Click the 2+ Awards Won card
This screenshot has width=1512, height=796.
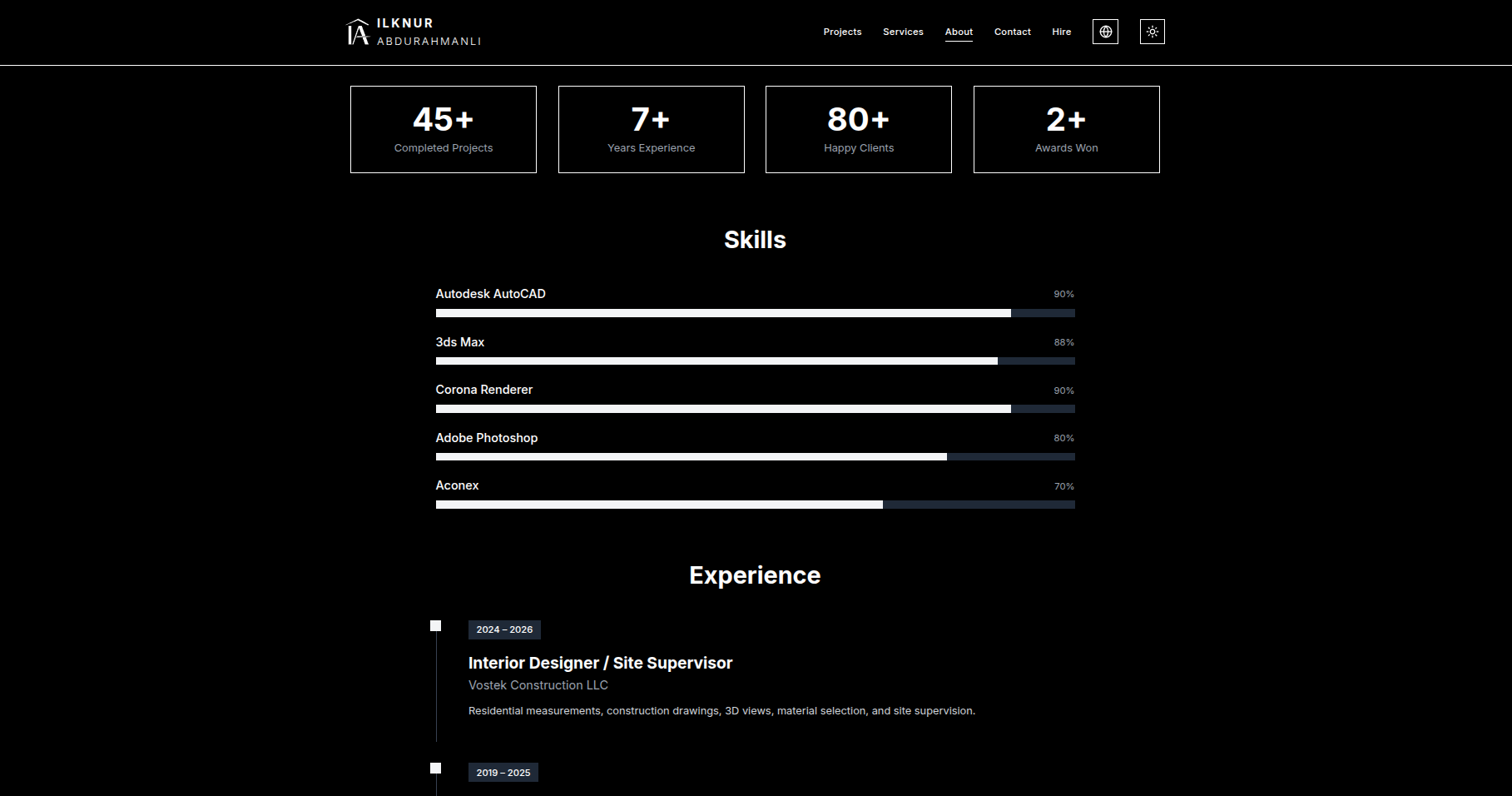1066,130
